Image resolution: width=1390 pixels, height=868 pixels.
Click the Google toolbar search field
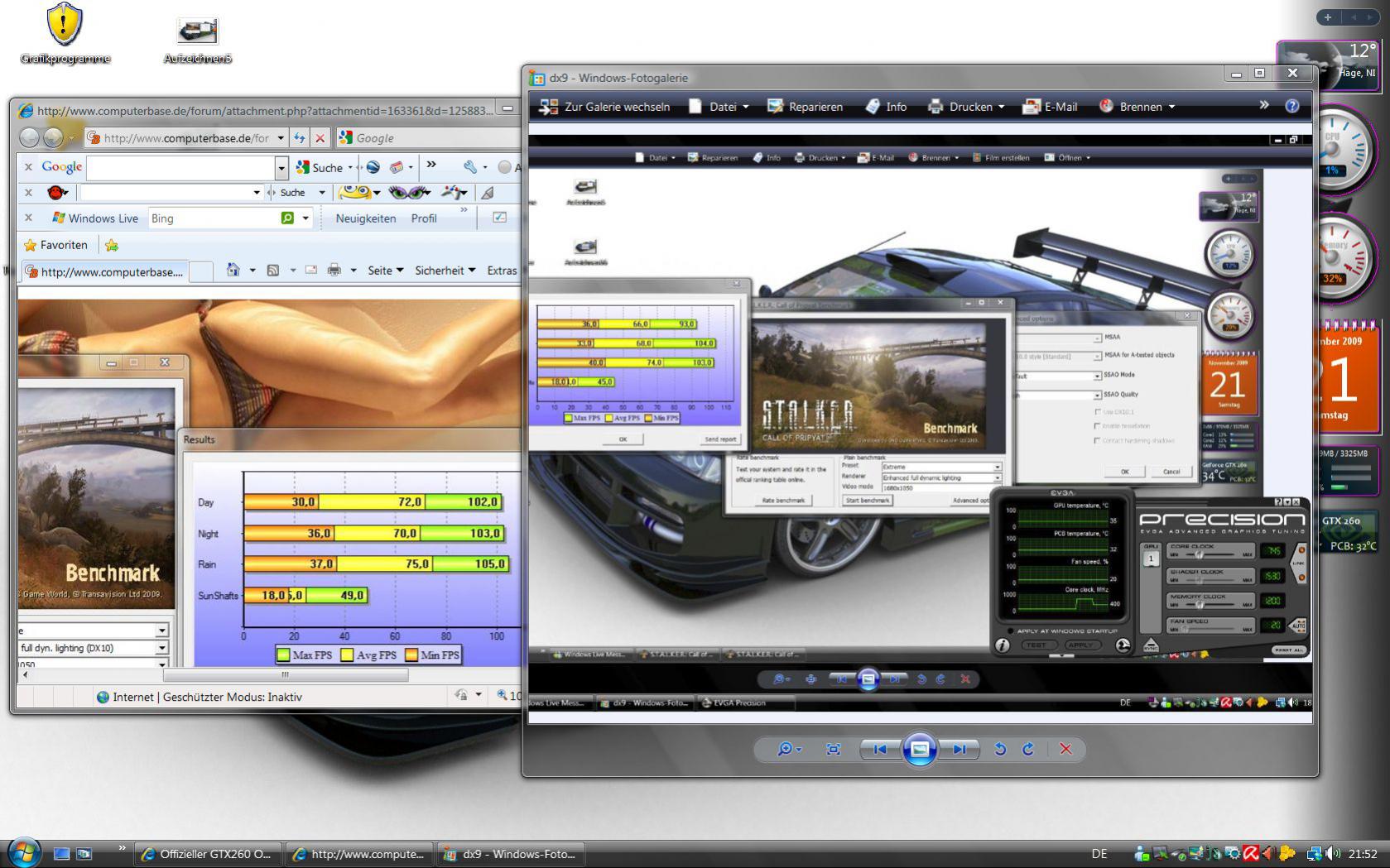pyautogui.click(x=181, y=167)
